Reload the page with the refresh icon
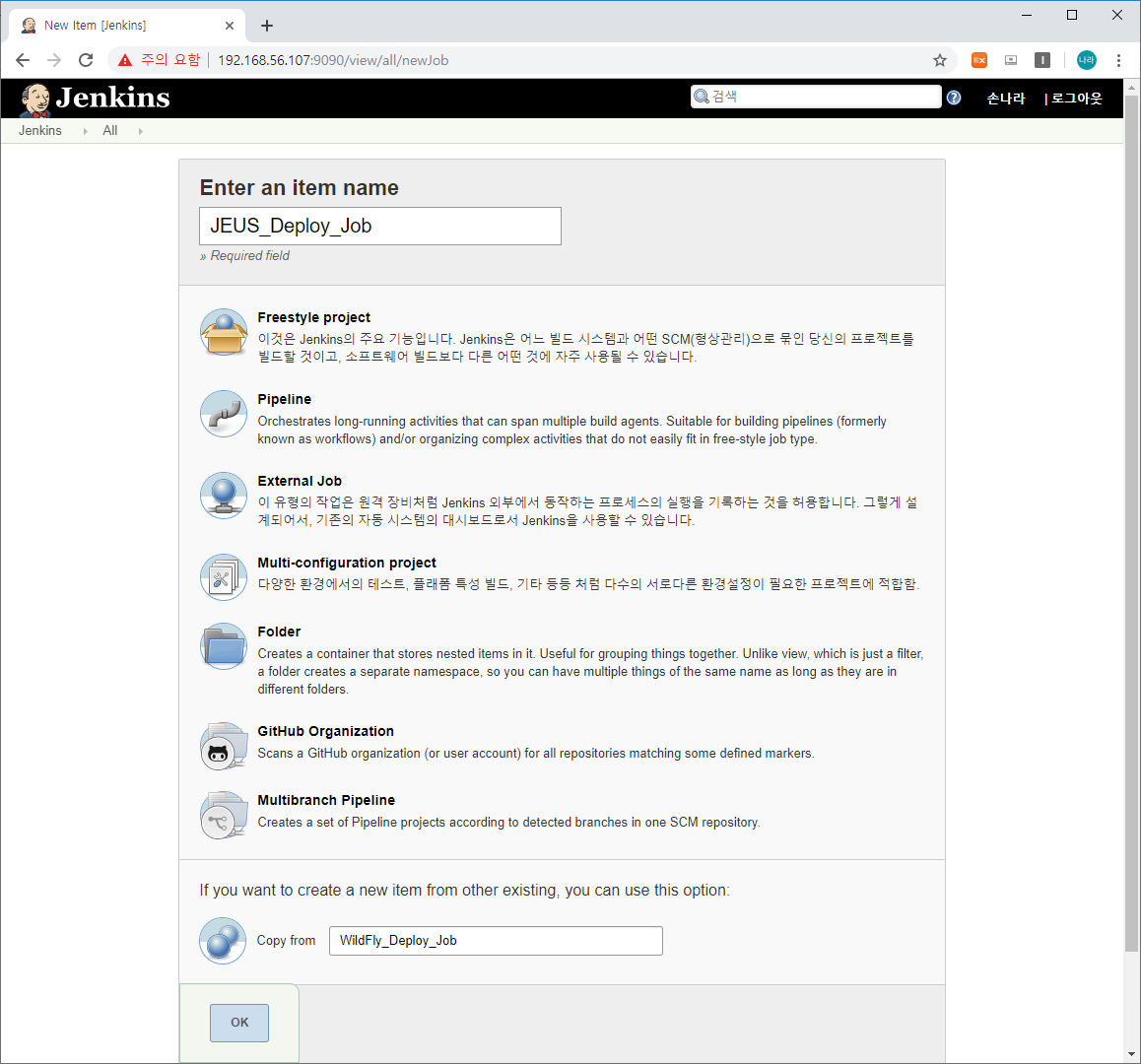The width and height of the screenshot is (1141, 1064). 86,60
